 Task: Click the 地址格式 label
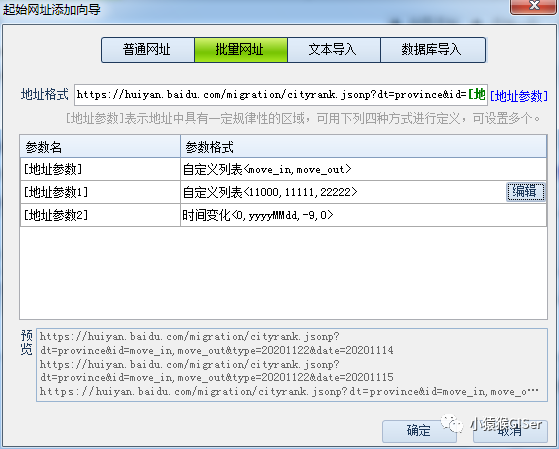(x=45, y=95)
